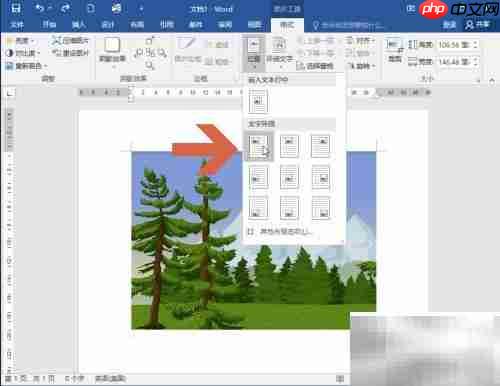Undo the last action
Image resolution: width=500 pixels, height=386 pixels.
40,8
